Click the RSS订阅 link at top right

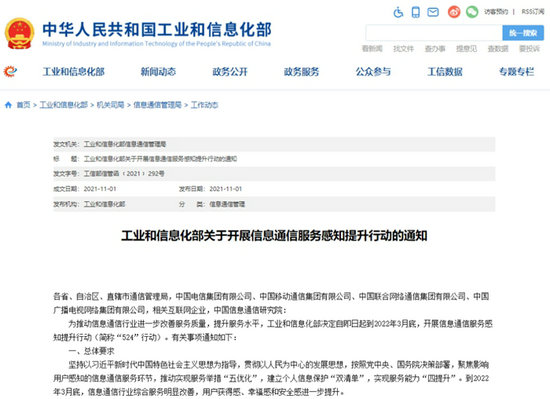click(x=533, y=12)
